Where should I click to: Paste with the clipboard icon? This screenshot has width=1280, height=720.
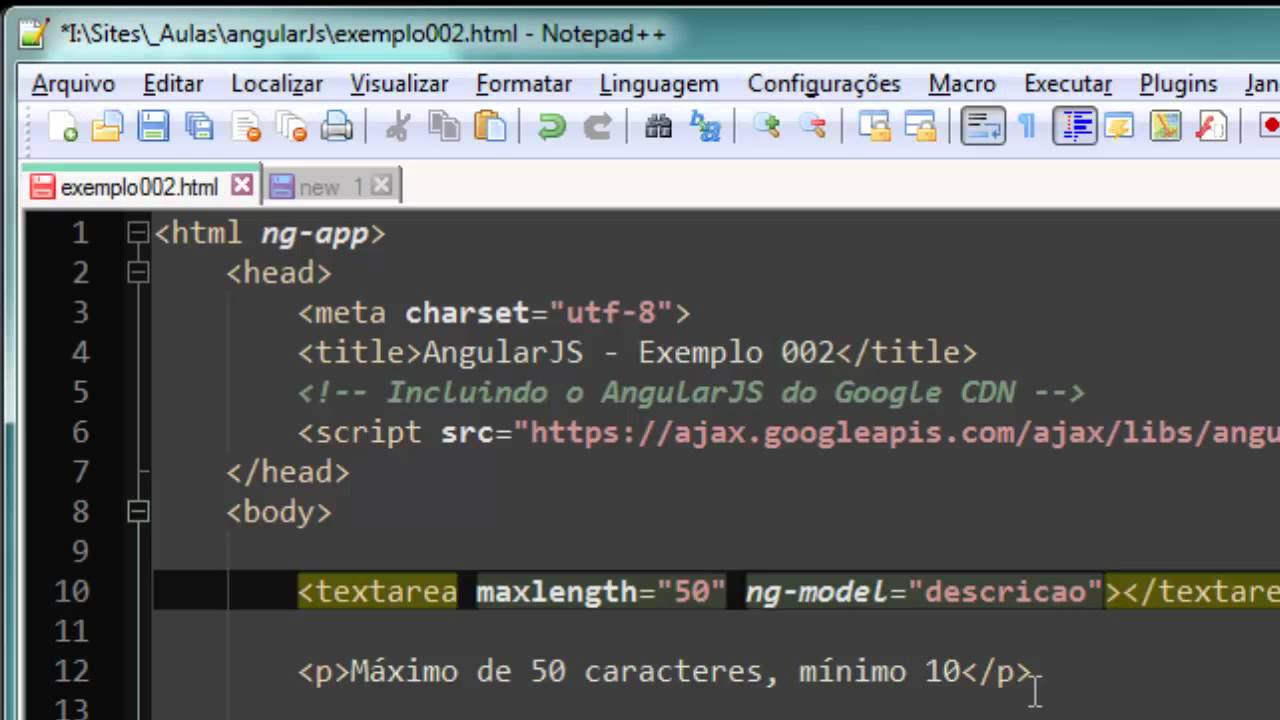[x=490, y=127]
